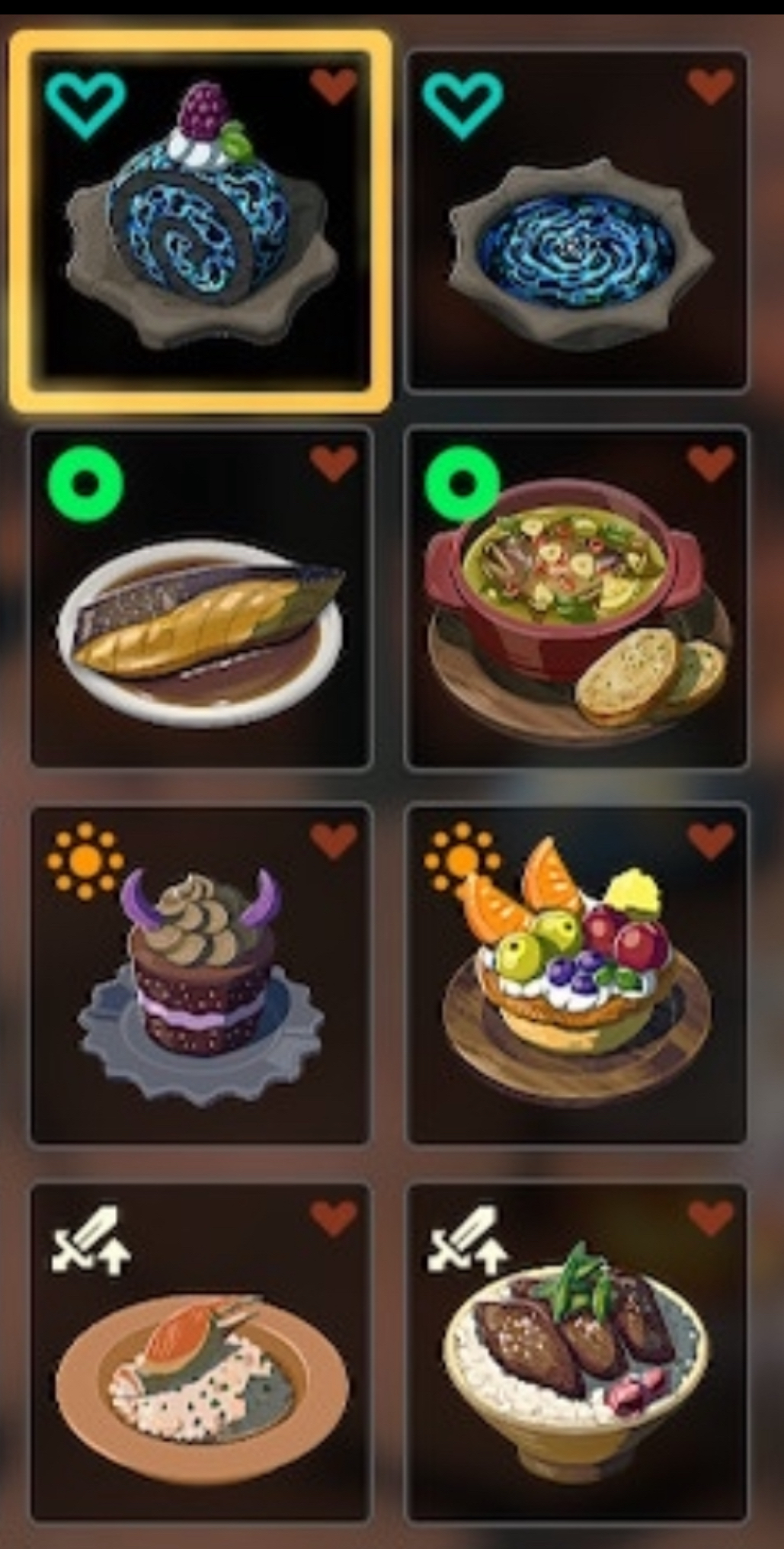Click attack-up sword icon on crab risotto

tap(91, 1240)
